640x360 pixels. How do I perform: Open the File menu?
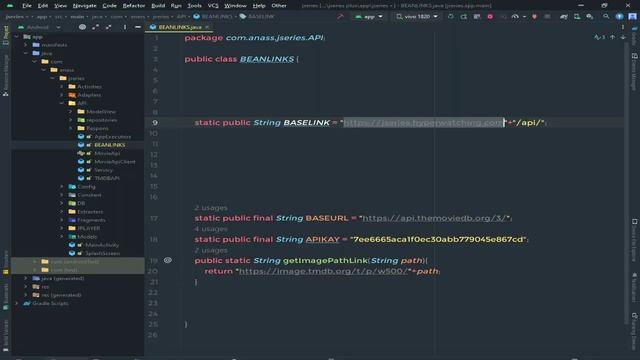(27, 6)
